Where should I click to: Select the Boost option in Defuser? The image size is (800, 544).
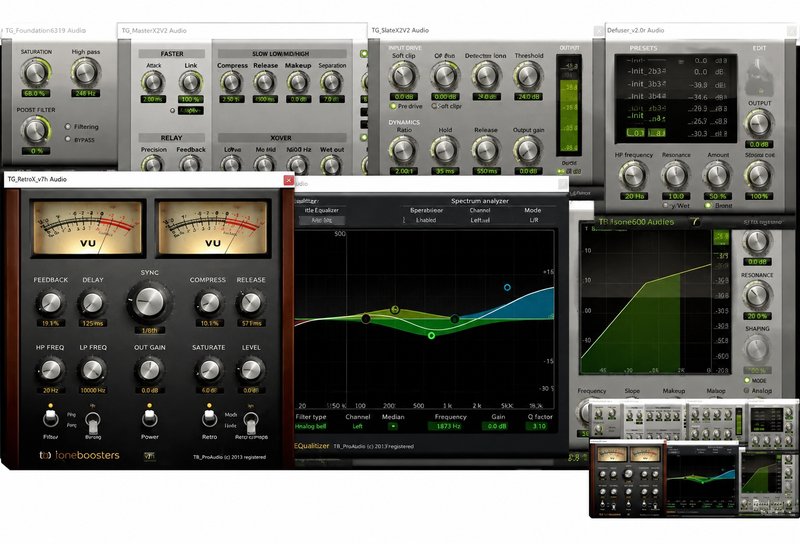708,205
